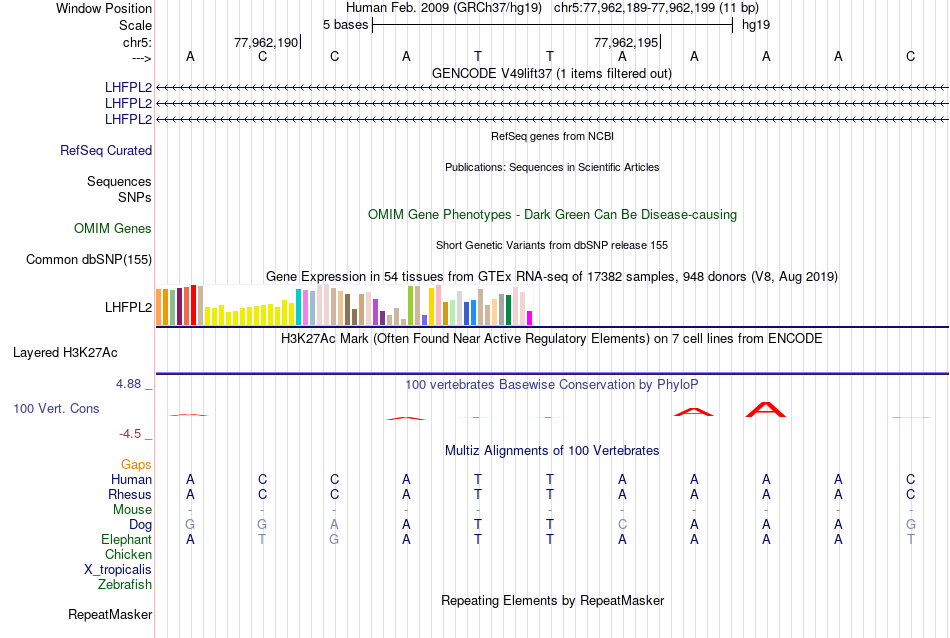Image resolution: width=950 pixels, height=638 pixels.
Task: Click the chr5:77,962,189-77,962,199 (11 bp) position text
Action: [656, 8]
